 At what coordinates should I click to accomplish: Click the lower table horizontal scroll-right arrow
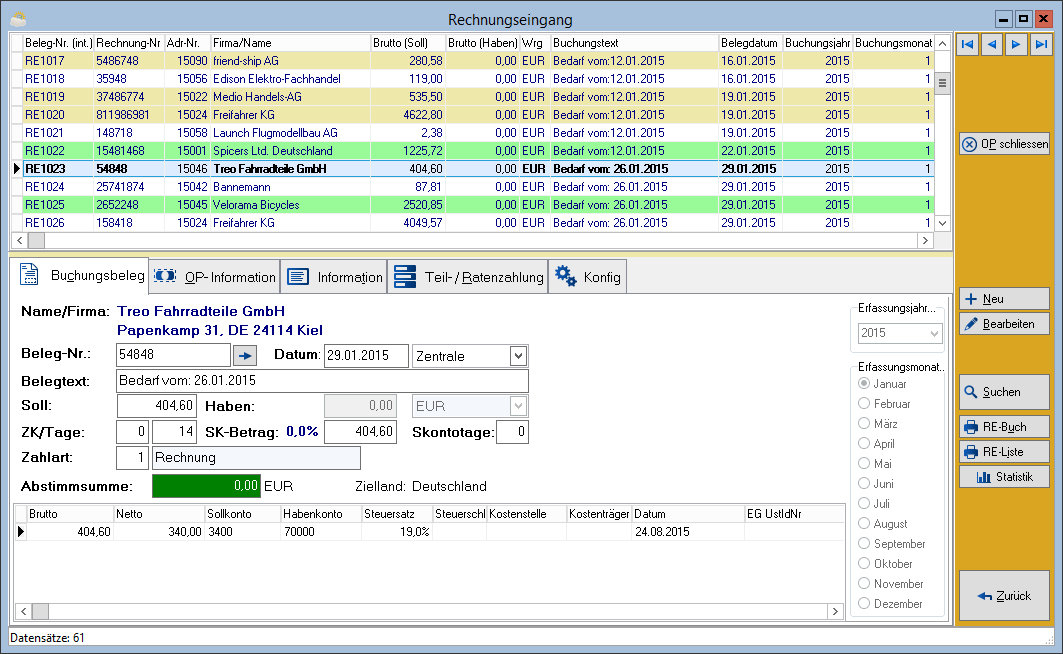pyautogui.click(x=835, y=611)
